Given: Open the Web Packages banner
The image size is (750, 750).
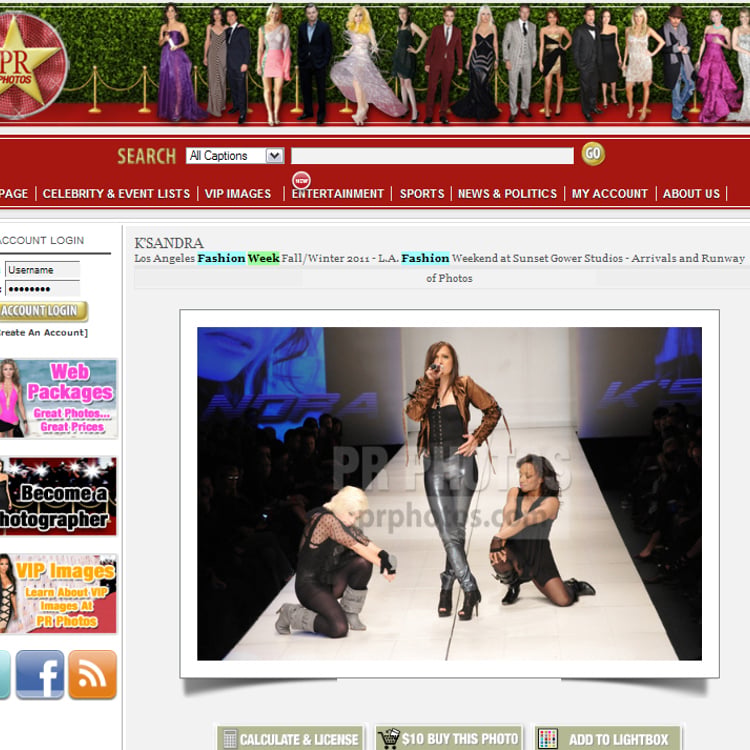Looking at the screenshot, I should coord(58,398).
